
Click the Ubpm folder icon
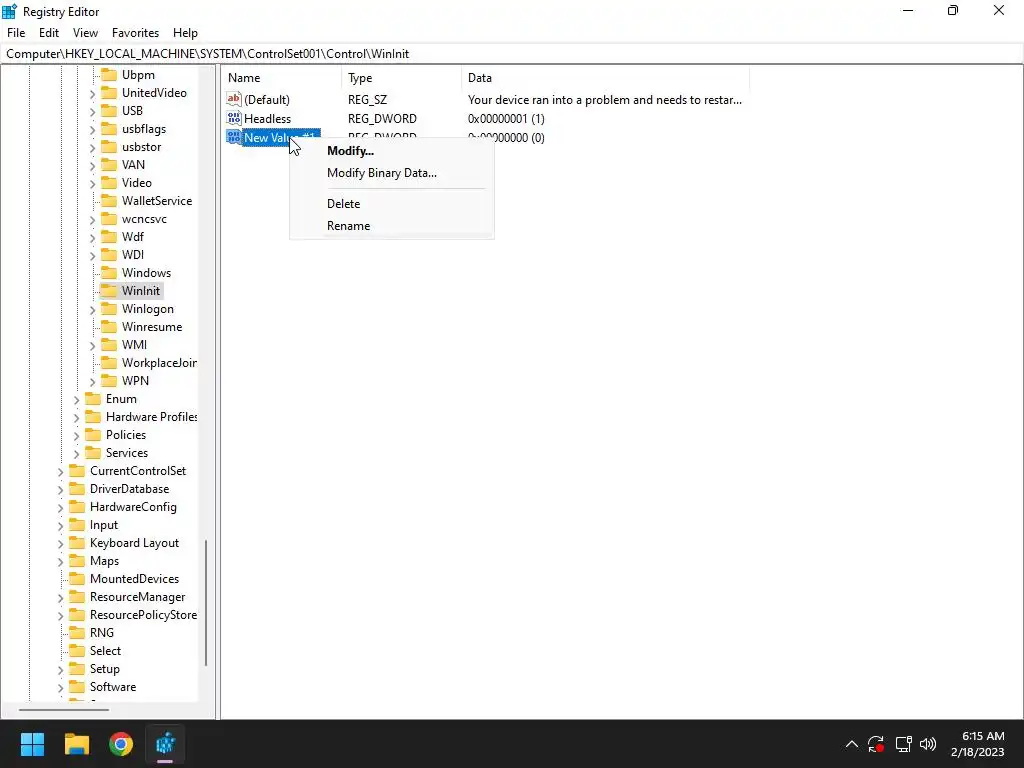tap(109, 74)
